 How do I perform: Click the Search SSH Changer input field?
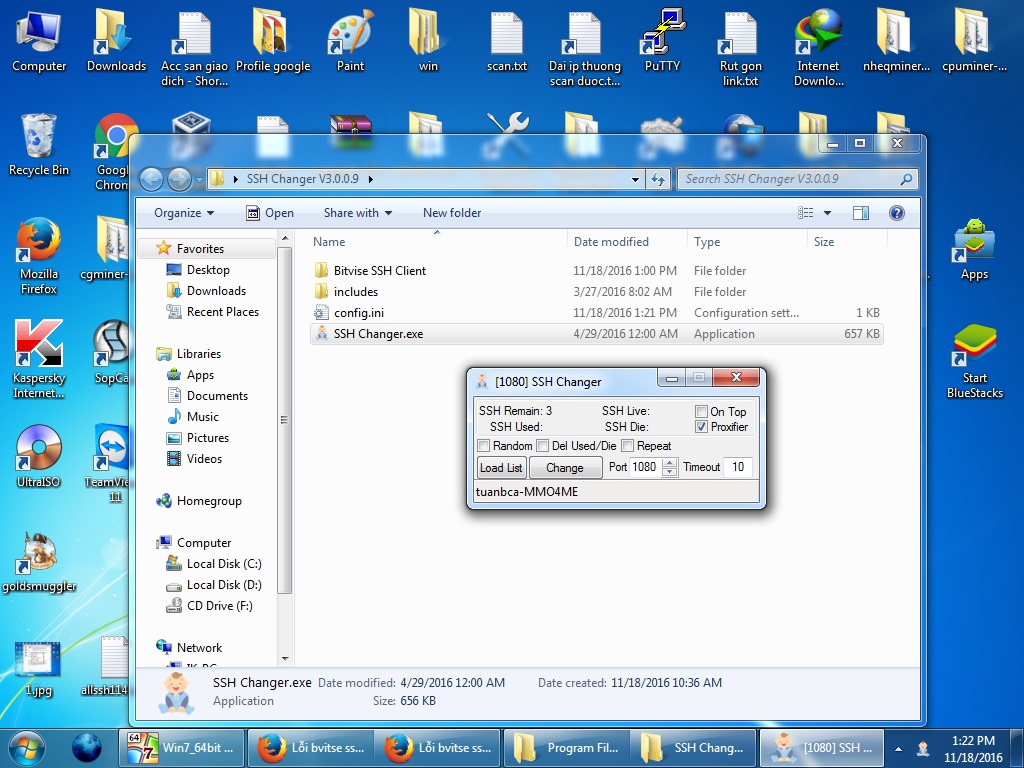[x=798, y=179]
